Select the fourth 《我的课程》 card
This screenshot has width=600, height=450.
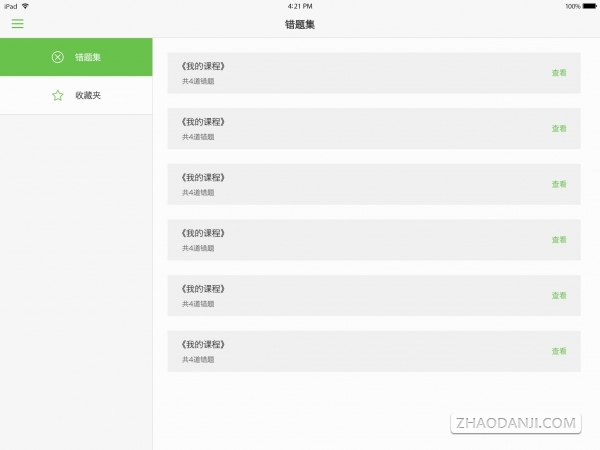374,240
